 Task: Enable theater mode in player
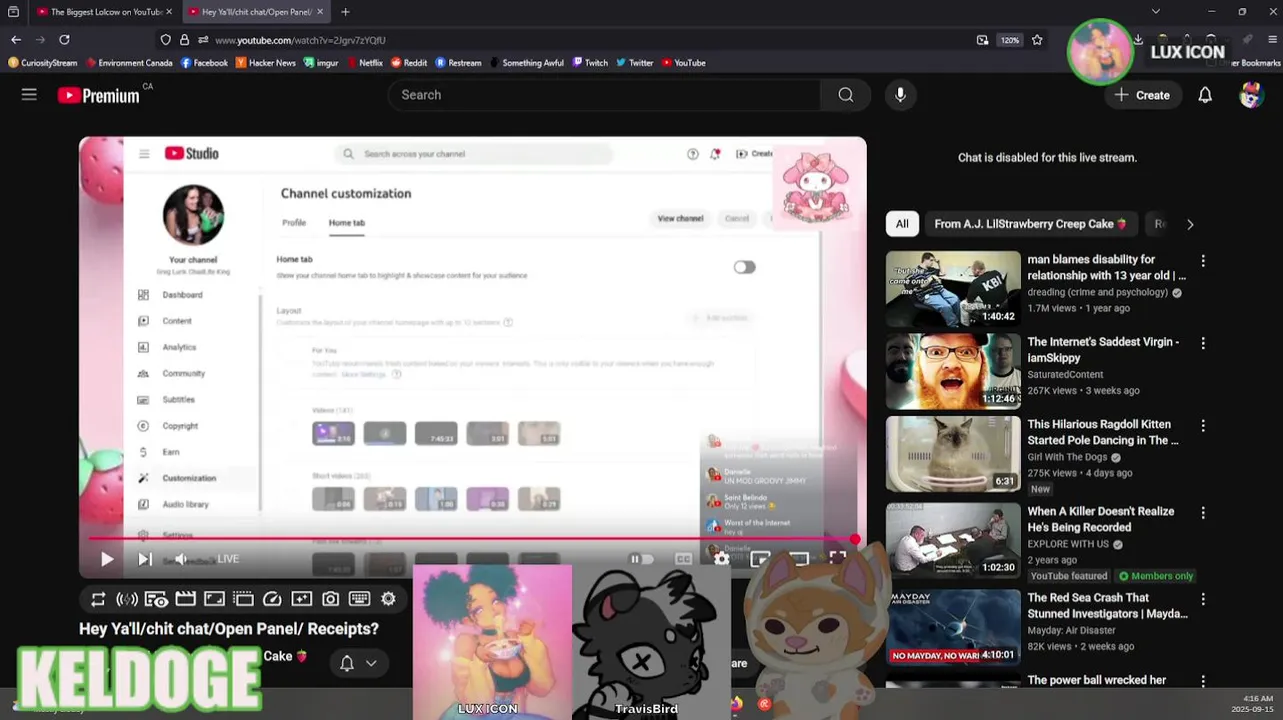point(799,559)
